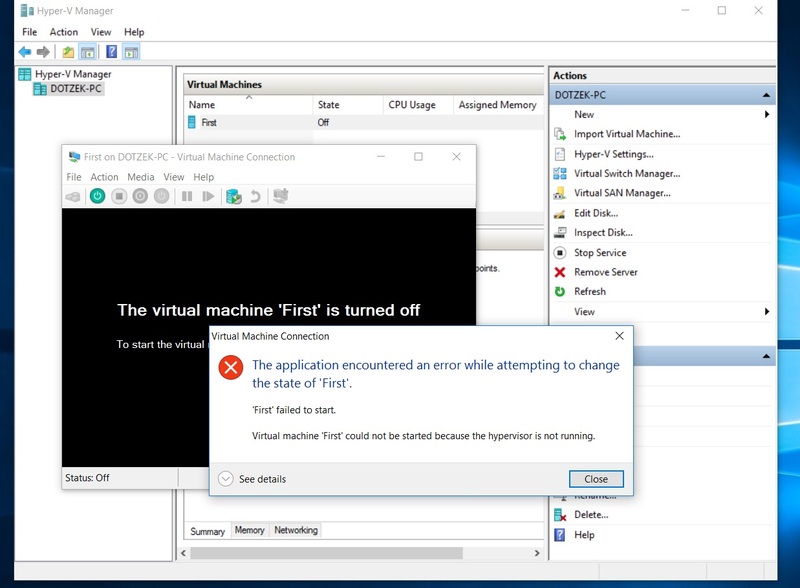
Task: Click the Turn Off VM icon
Action: tap(118, 196)
